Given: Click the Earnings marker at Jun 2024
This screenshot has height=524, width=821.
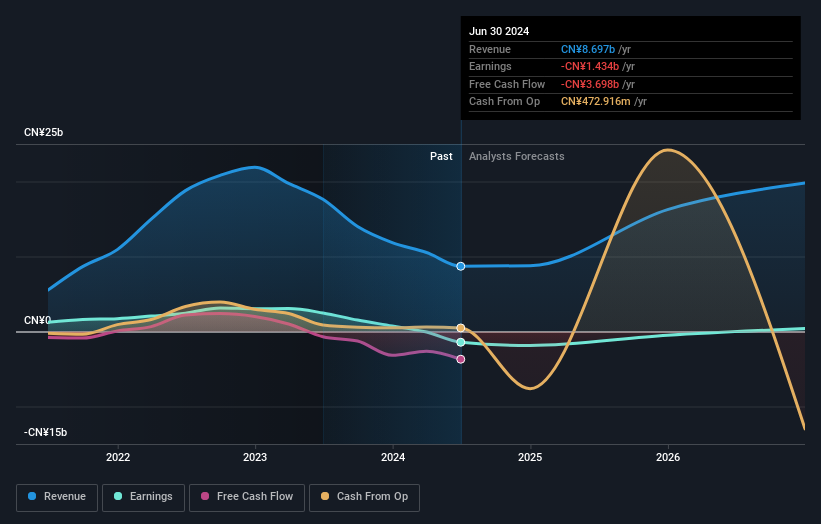Looking at the screenshot, I should pos(461,342).
